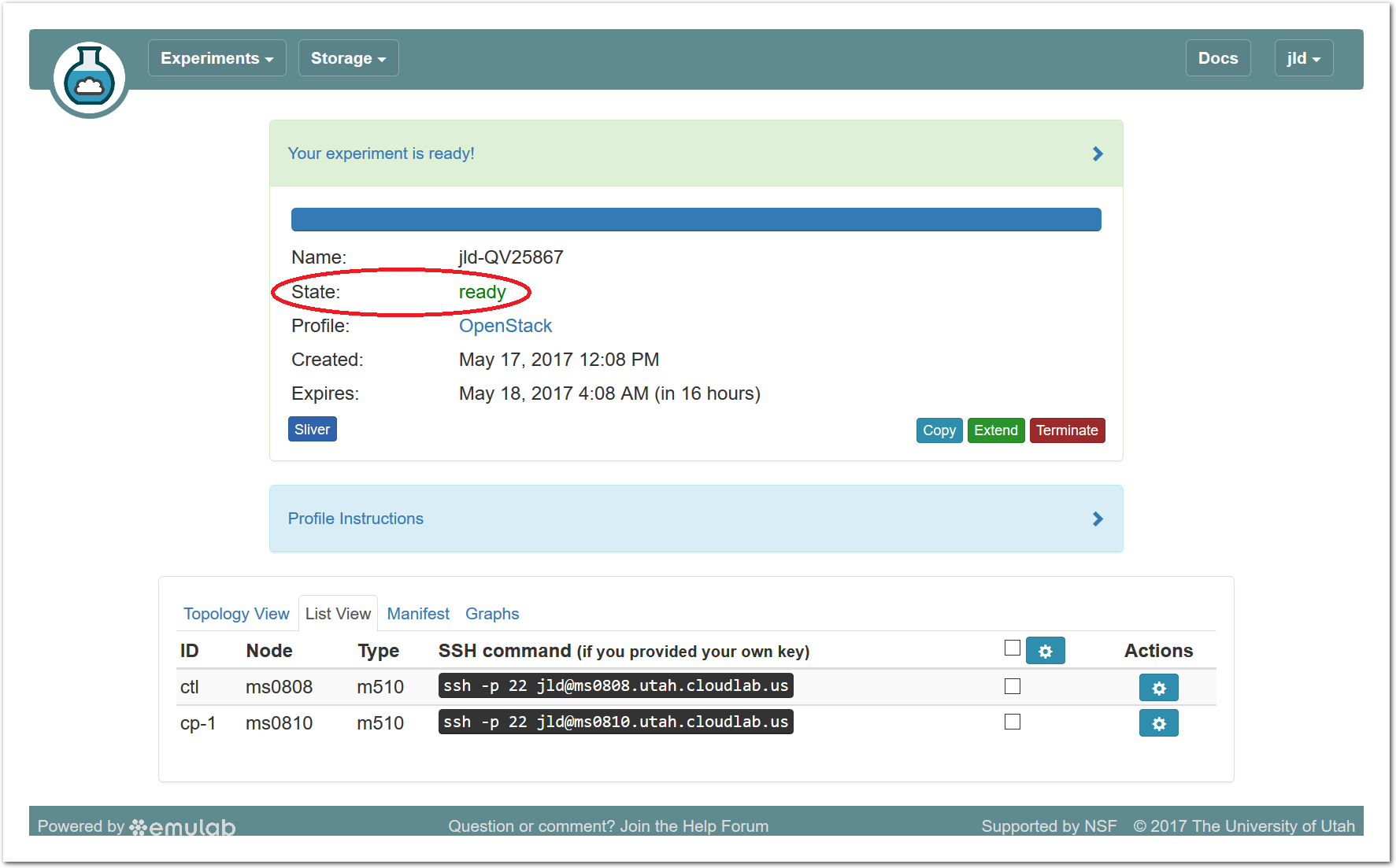The width and height of the screenshot is (1396, 868).
Task: Click the experiment name jld-QV25867
Action: click(511, 257)
